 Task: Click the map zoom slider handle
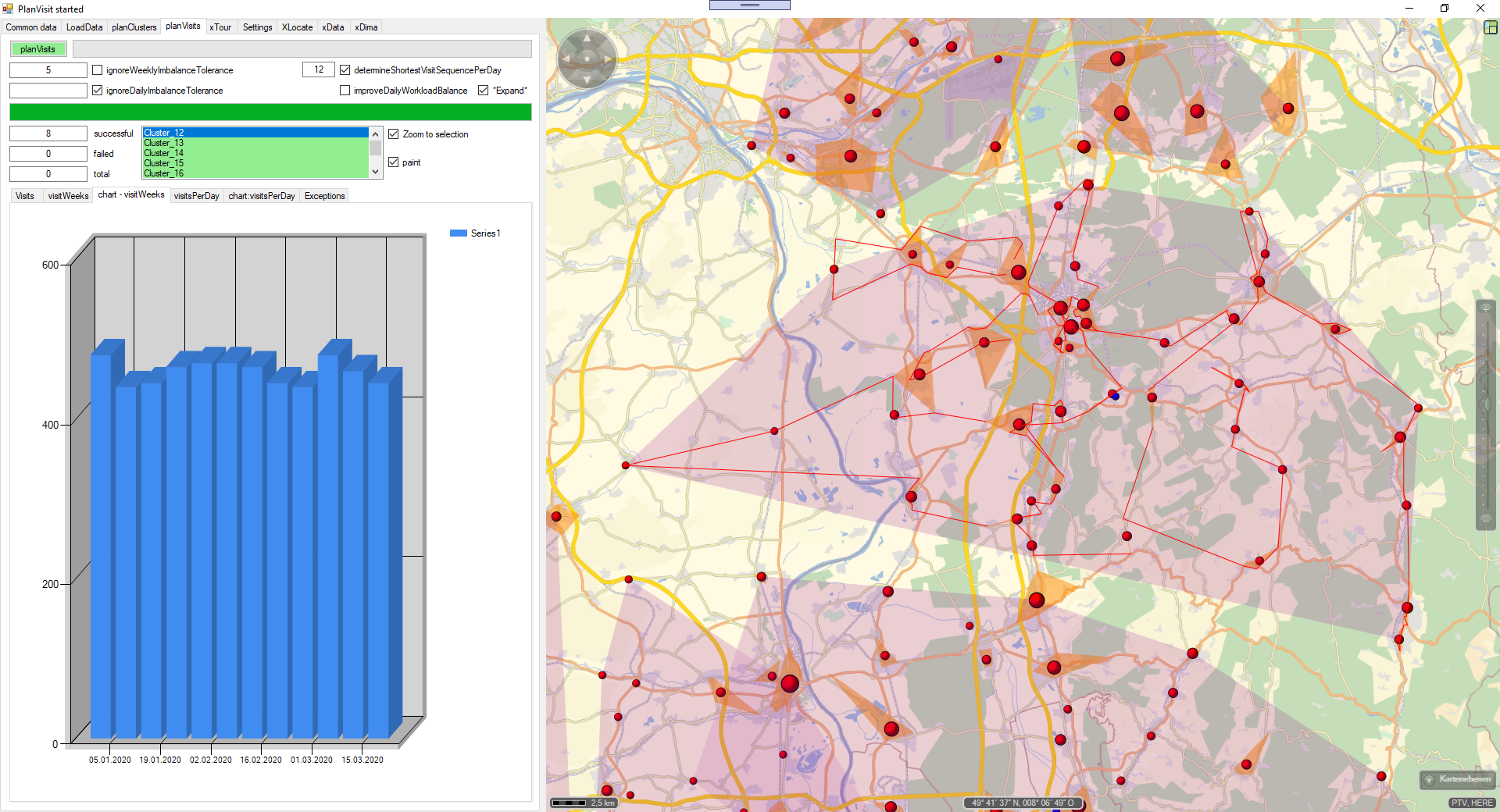(x=1486, y=404)
